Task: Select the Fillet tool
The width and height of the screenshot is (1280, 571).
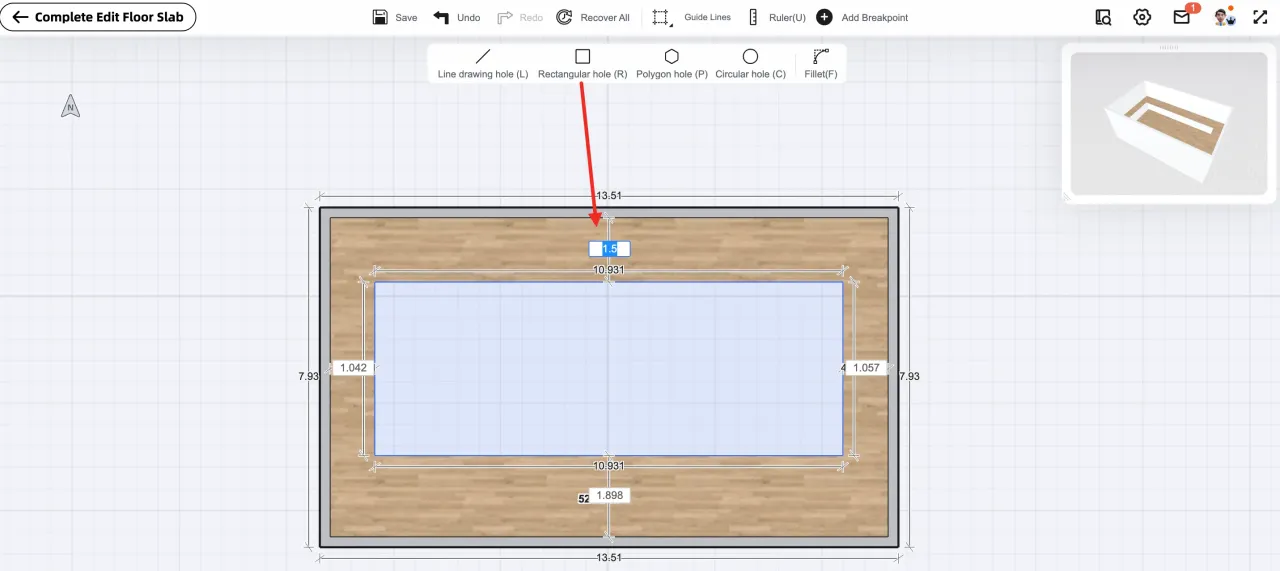Action: pos(821,64)
